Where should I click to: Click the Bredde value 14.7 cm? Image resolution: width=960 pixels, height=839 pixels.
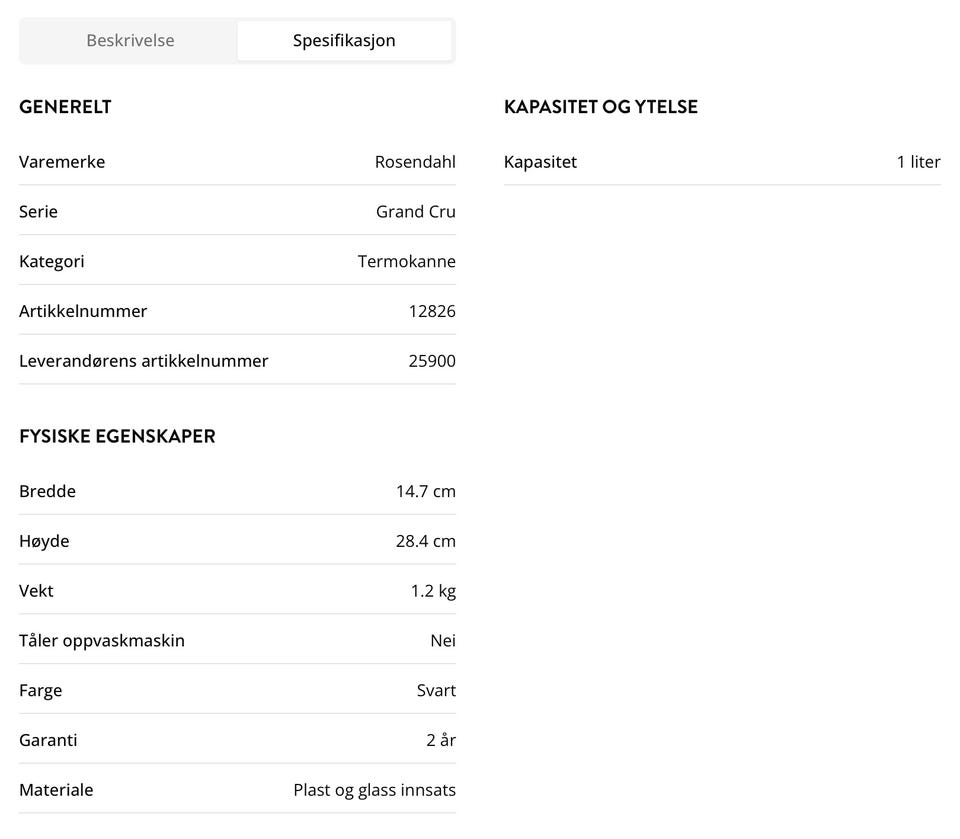(x=426, y=491)
